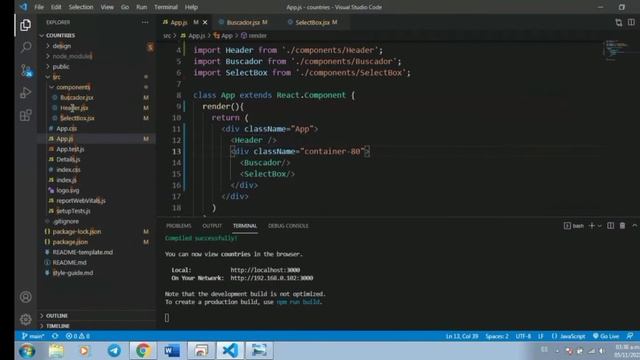The image size is (640, 360).
Task: Switch to the Problems panel tab
Action: (x=178, y=226)
